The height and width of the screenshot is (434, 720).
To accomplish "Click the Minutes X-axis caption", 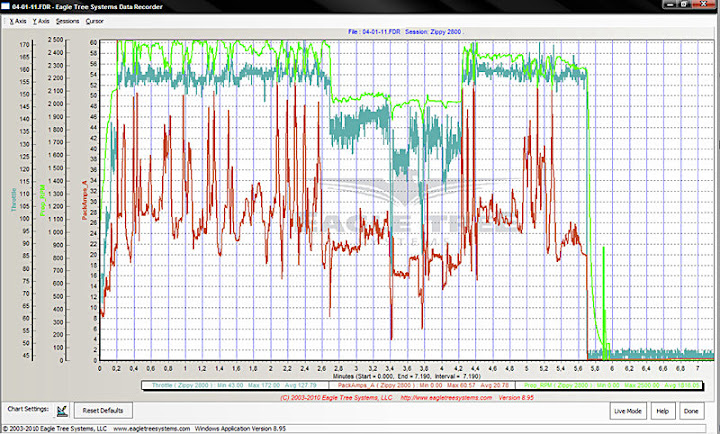I will (x=407, y=376).
